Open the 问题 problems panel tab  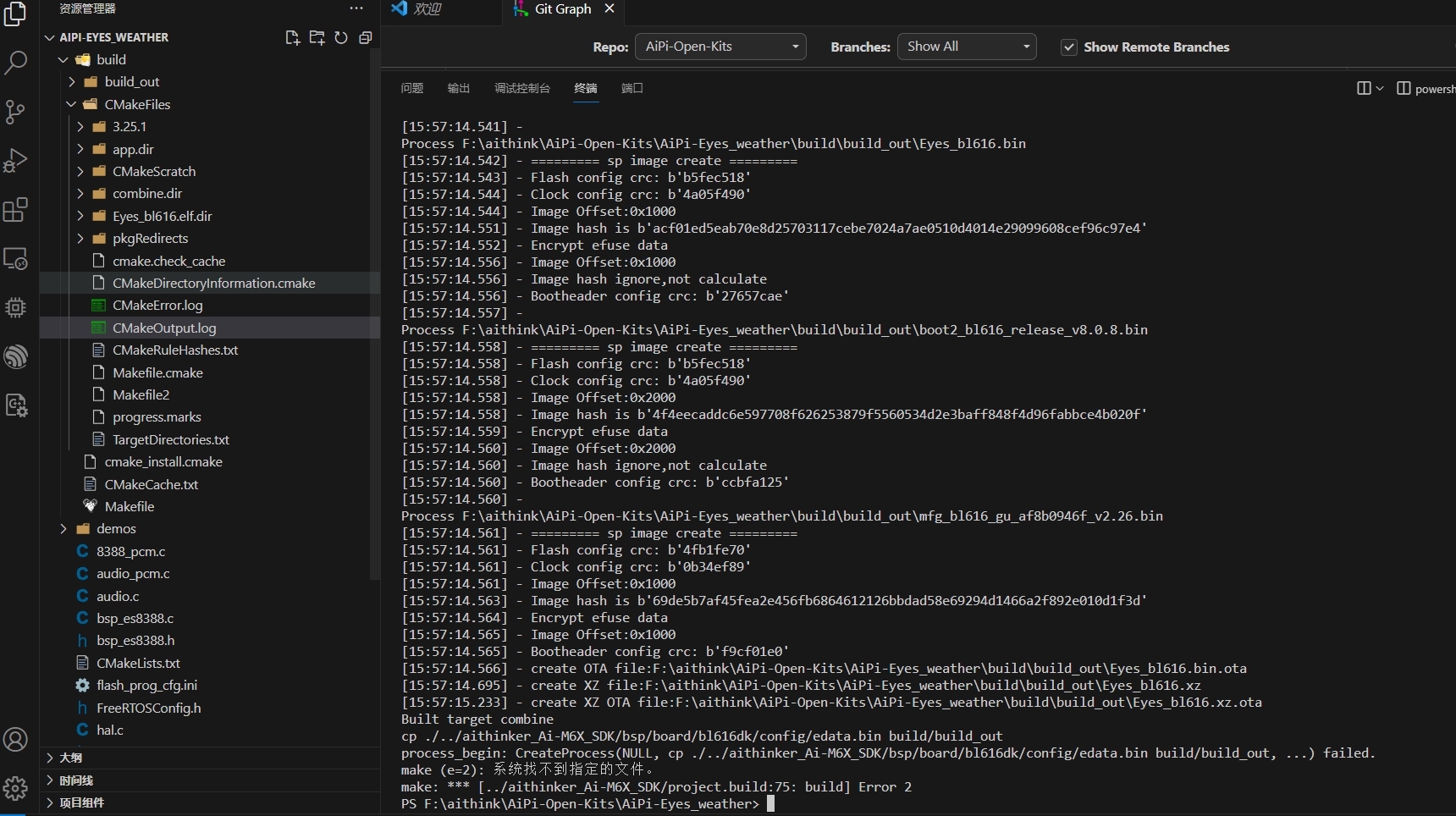pyautogui.click(x=412, y=88)
